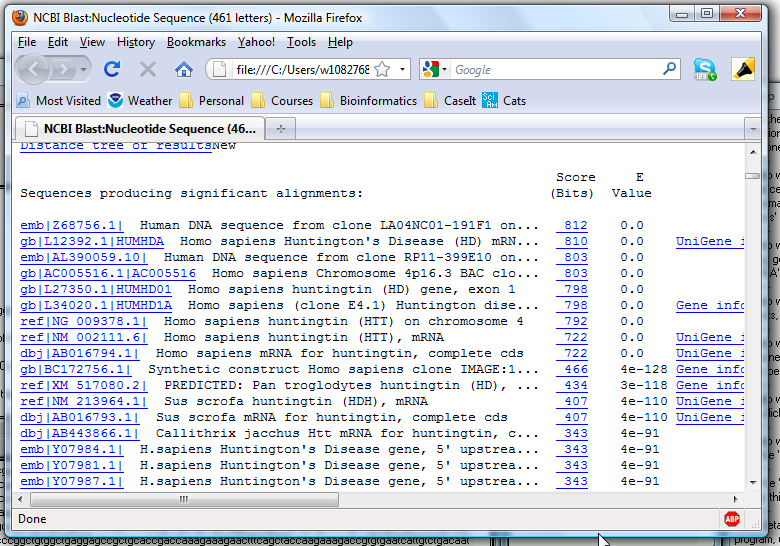This screenshot has height=546, width=780.
Task: Open the Google search engine selector
Action: tap(434, 69)
